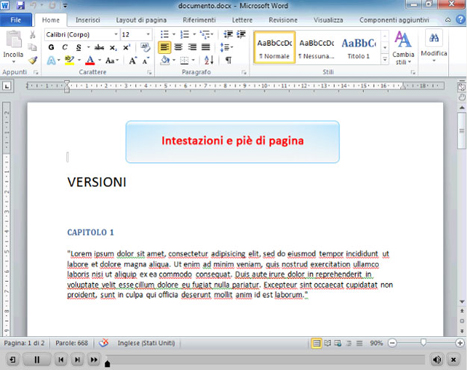Image resolution: width=467 pixels, height=370 pixels.
Task: Apply red font color
Action: pyautogui.click(x=90, y=60)
